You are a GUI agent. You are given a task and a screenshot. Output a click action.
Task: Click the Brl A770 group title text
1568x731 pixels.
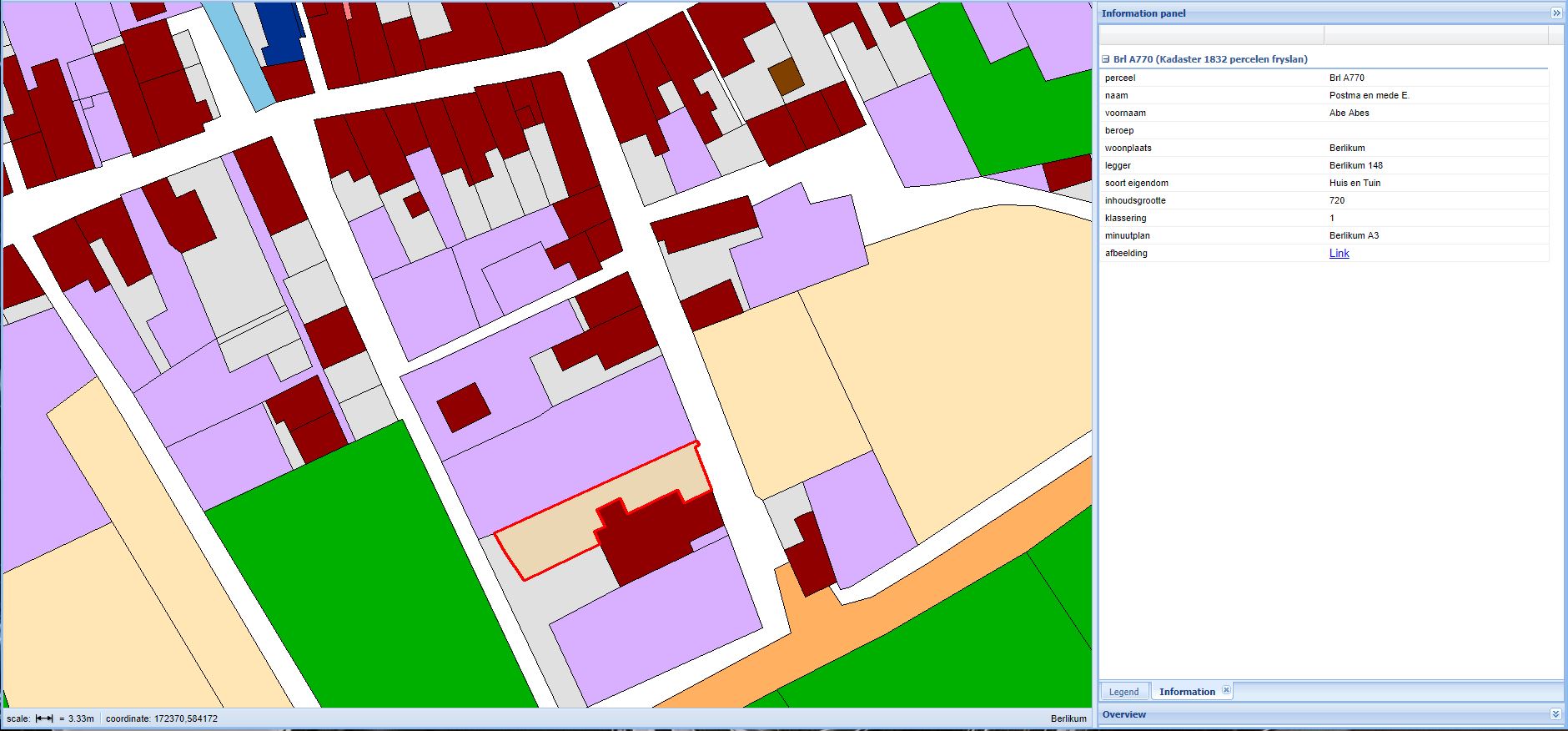(1210, 60)
